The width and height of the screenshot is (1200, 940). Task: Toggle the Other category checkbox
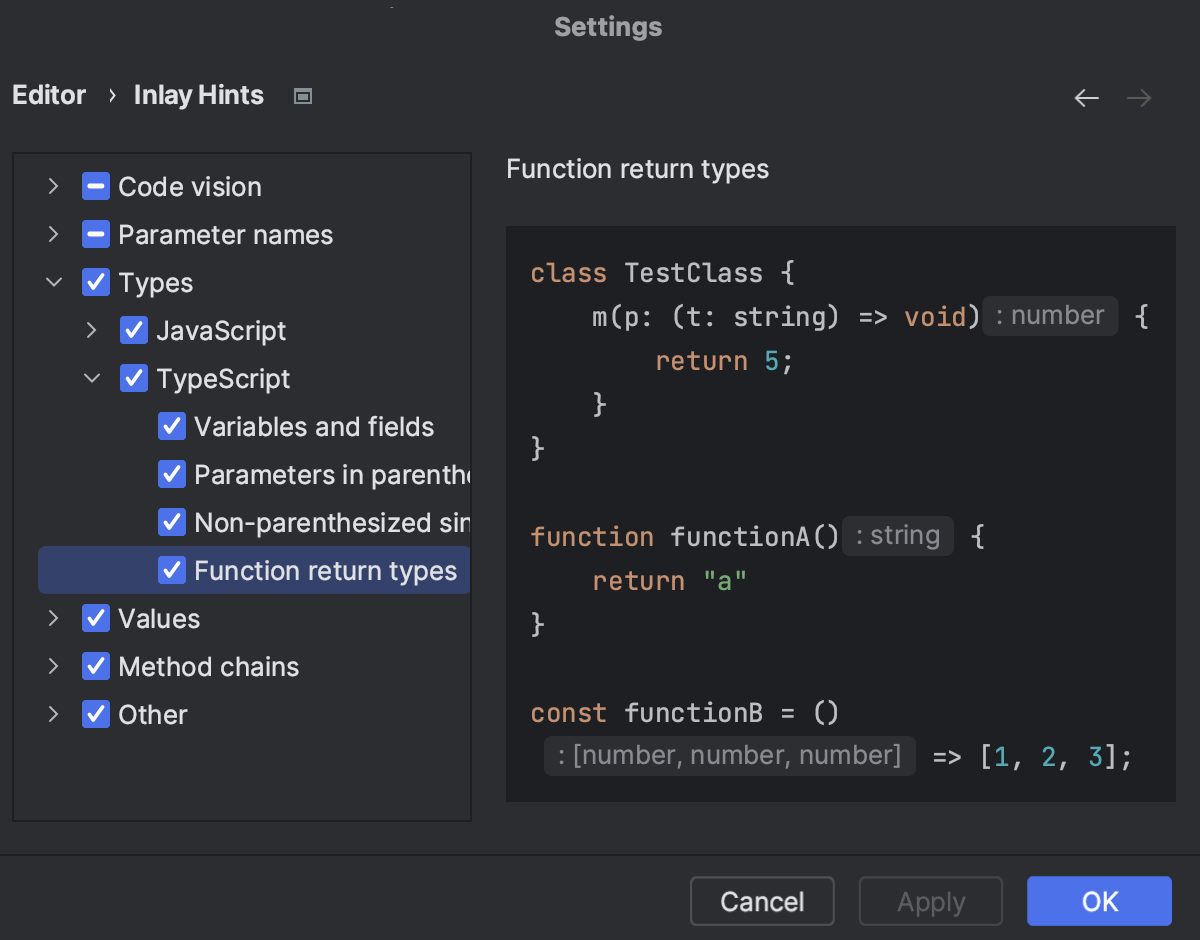[96, 714]
